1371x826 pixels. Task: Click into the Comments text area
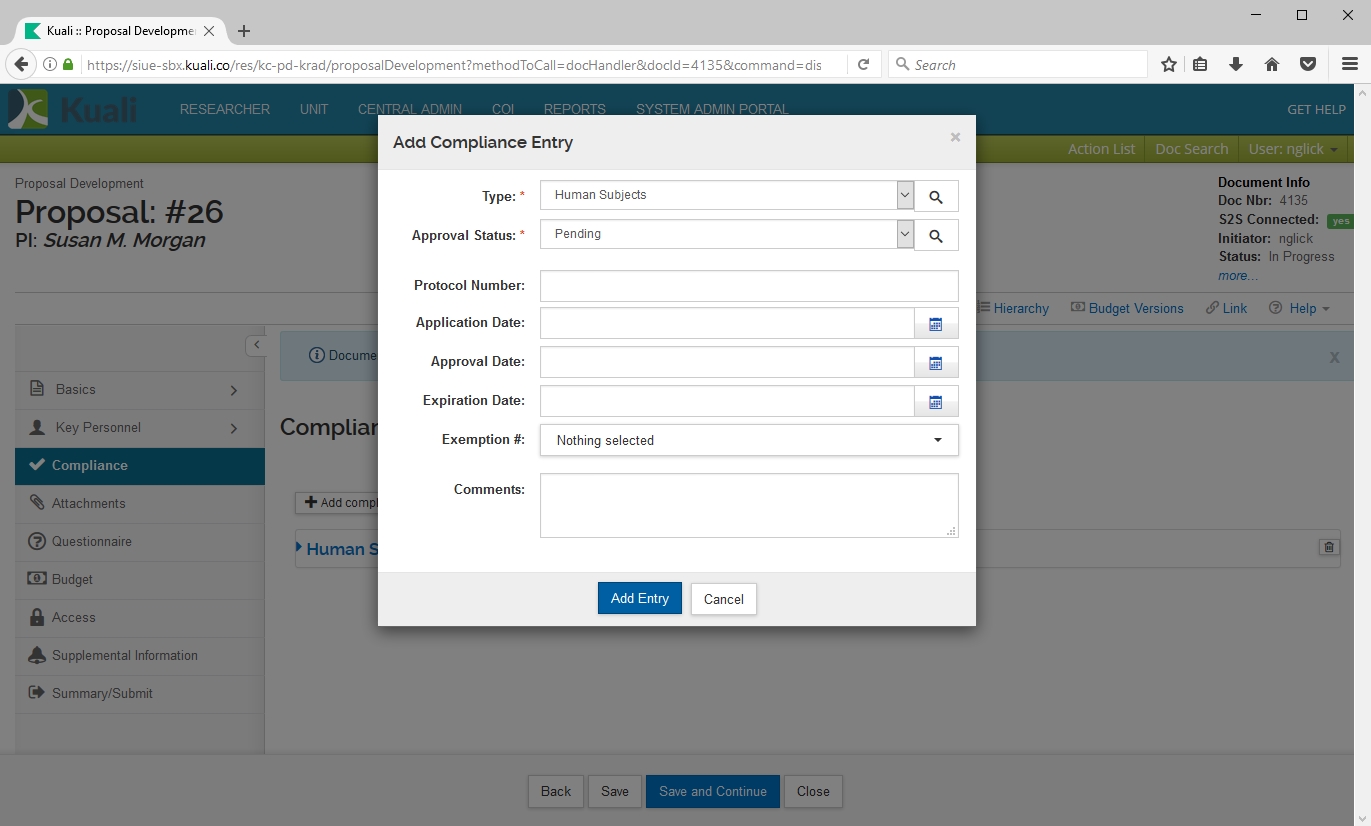(x=749, y=505)
